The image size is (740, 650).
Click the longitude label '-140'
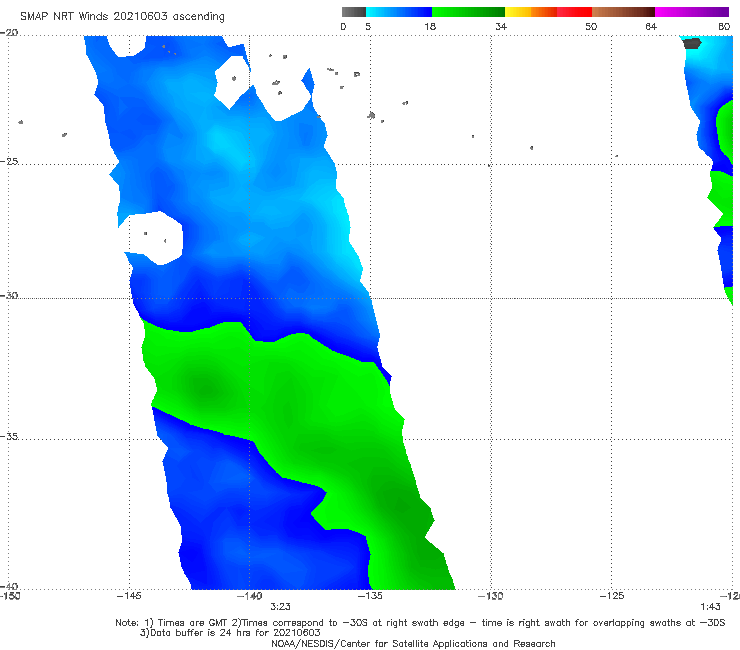[249, 596]
